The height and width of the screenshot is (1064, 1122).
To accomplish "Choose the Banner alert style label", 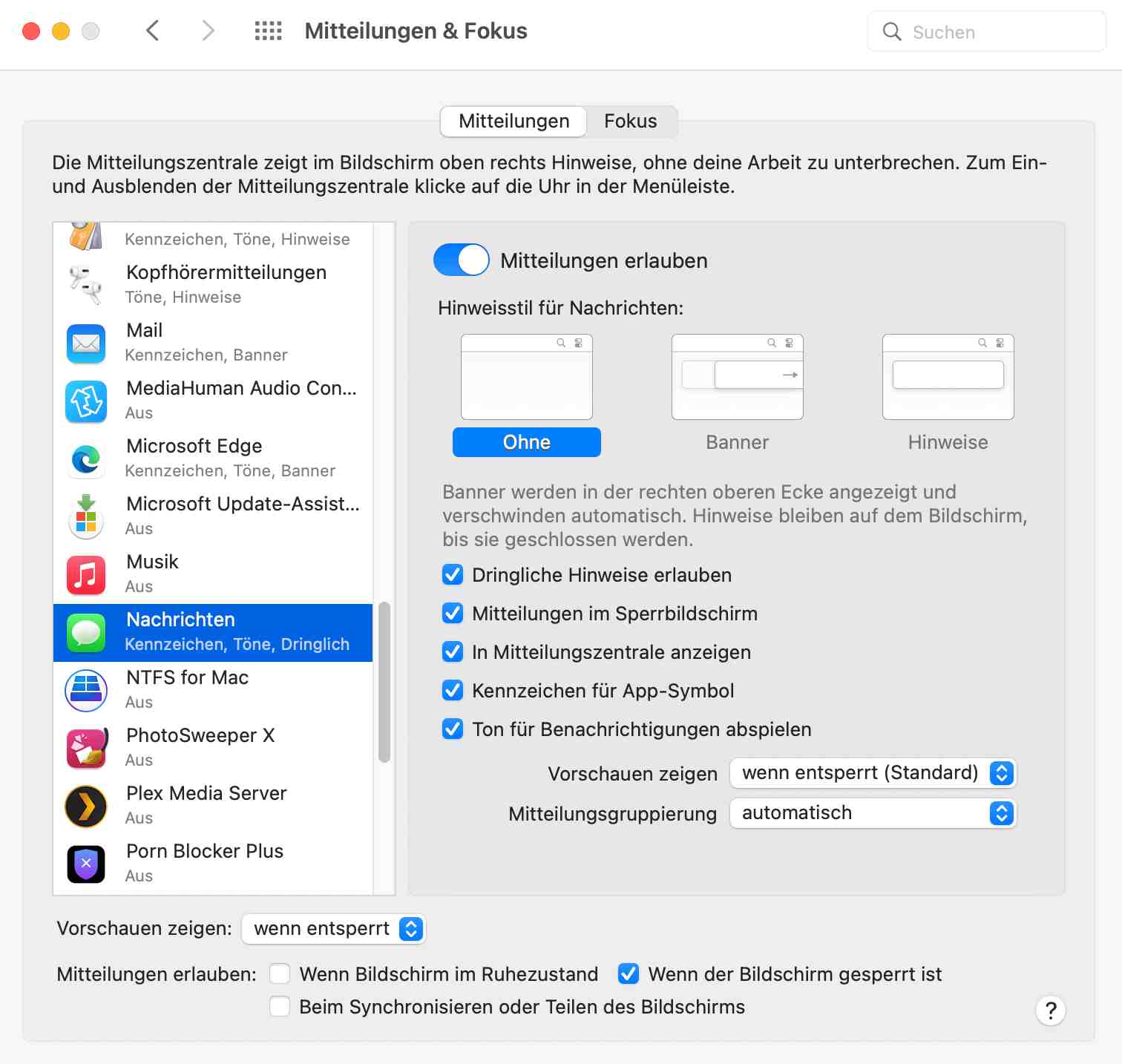I will [x=738, y=442].
